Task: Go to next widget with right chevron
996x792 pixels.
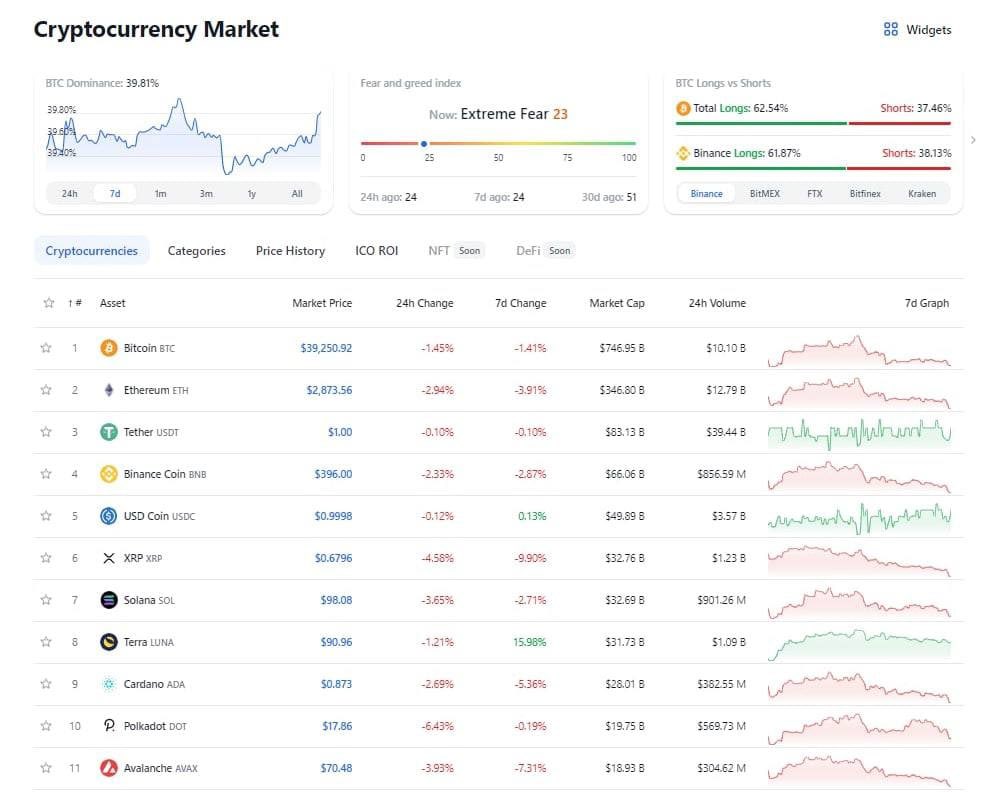Action: (973, 140)
